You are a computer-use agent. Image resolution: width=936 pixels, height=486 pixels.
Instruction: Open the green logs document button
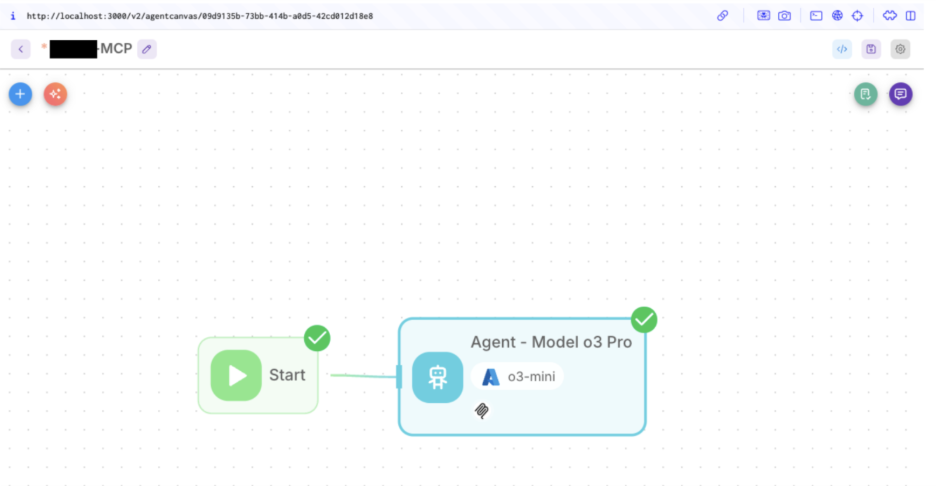[866, 94]
